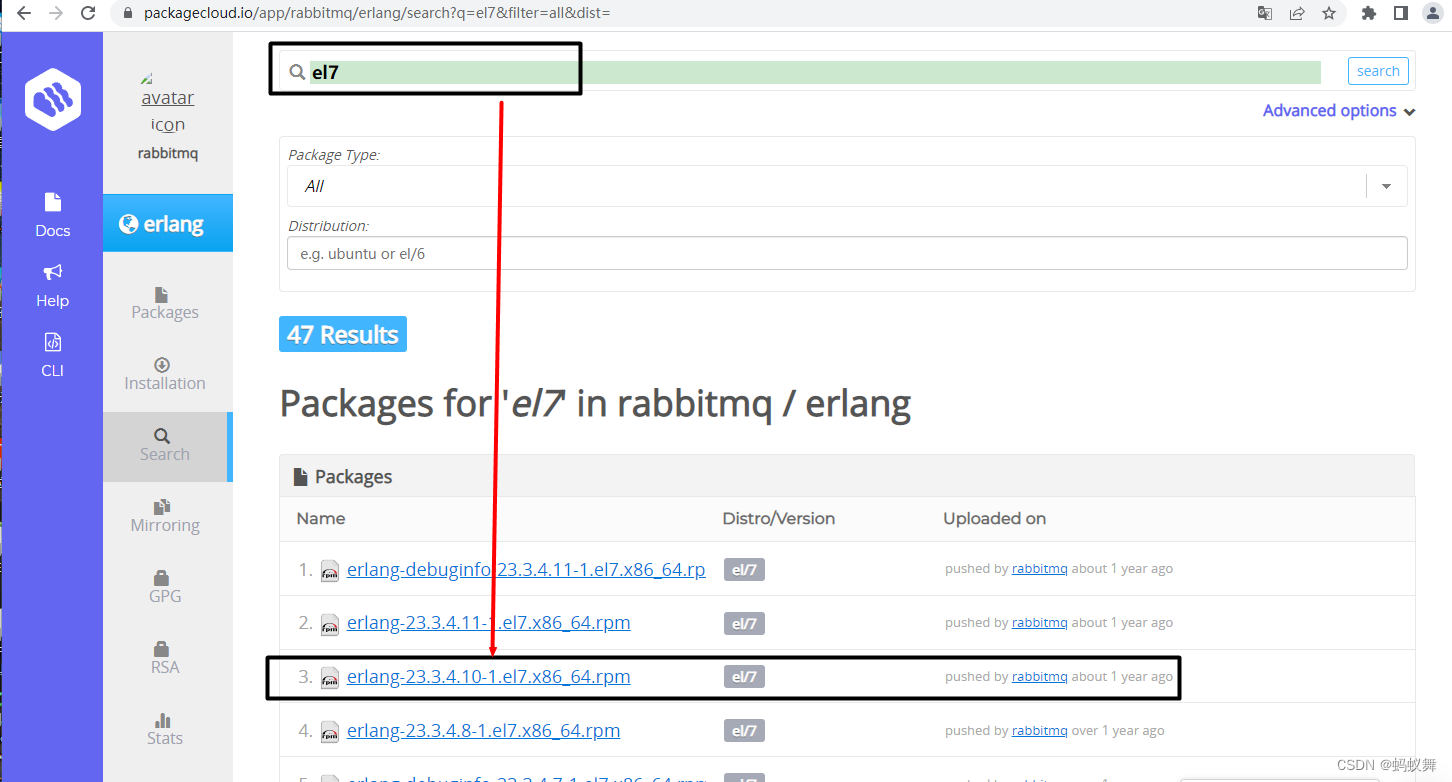The width and height of the screenshot is (1452, 782).
Task: Click the lock icon in address bar
Action: pyautogui.click(x=127, y=14)
